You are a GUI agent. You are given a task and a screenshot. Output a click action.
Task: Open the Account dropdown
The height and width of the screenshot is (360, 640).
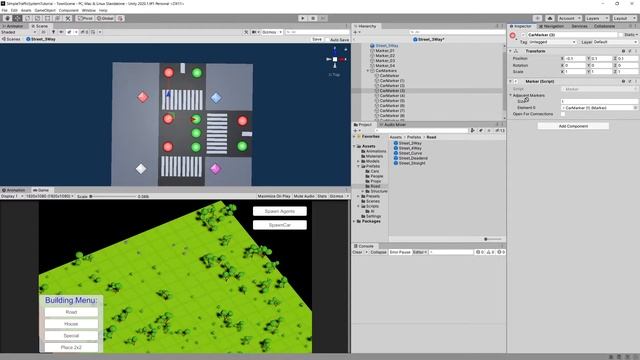569,18
